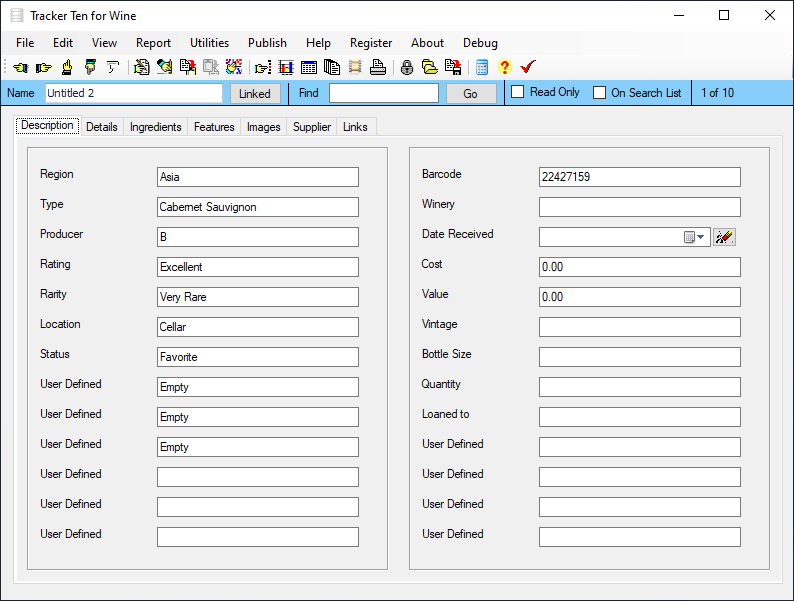Expand the Date Received calendar dropdown
Image resolution: width=794 pixels, height=601 pixels.
[695, 237]
